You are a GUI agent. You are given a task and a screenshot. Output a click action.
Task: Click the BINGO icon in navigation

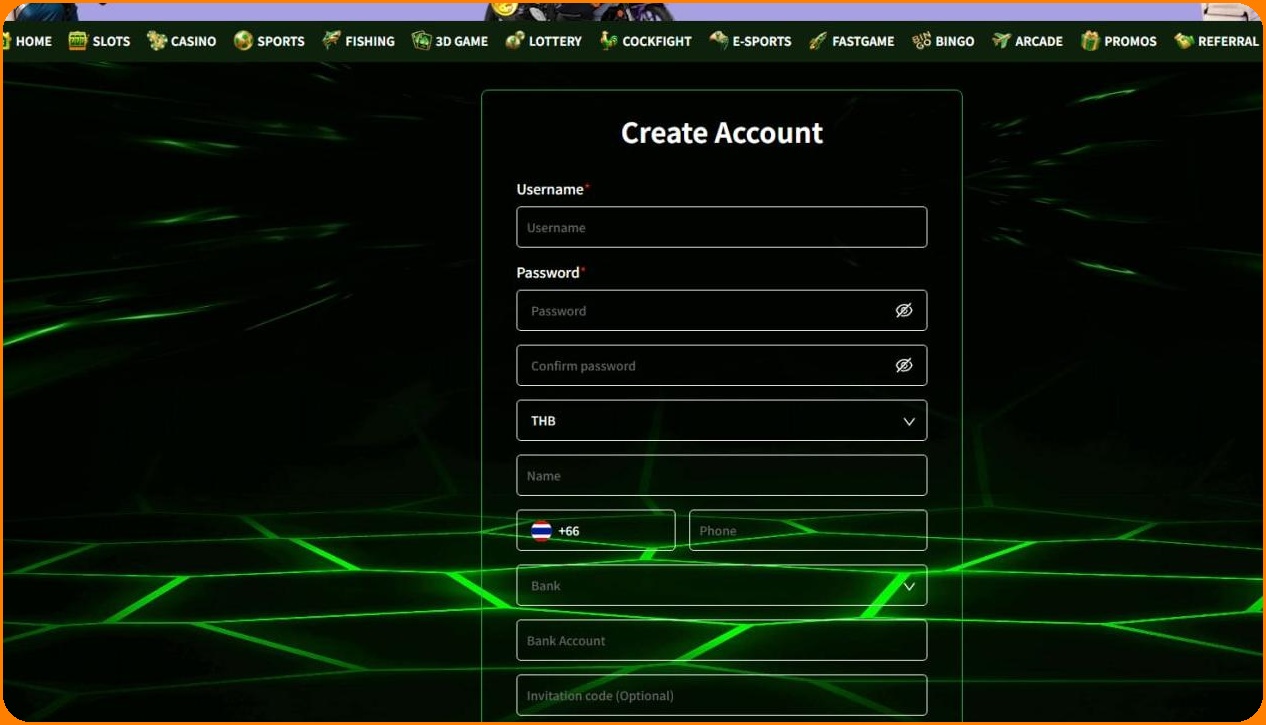(921, 41)
